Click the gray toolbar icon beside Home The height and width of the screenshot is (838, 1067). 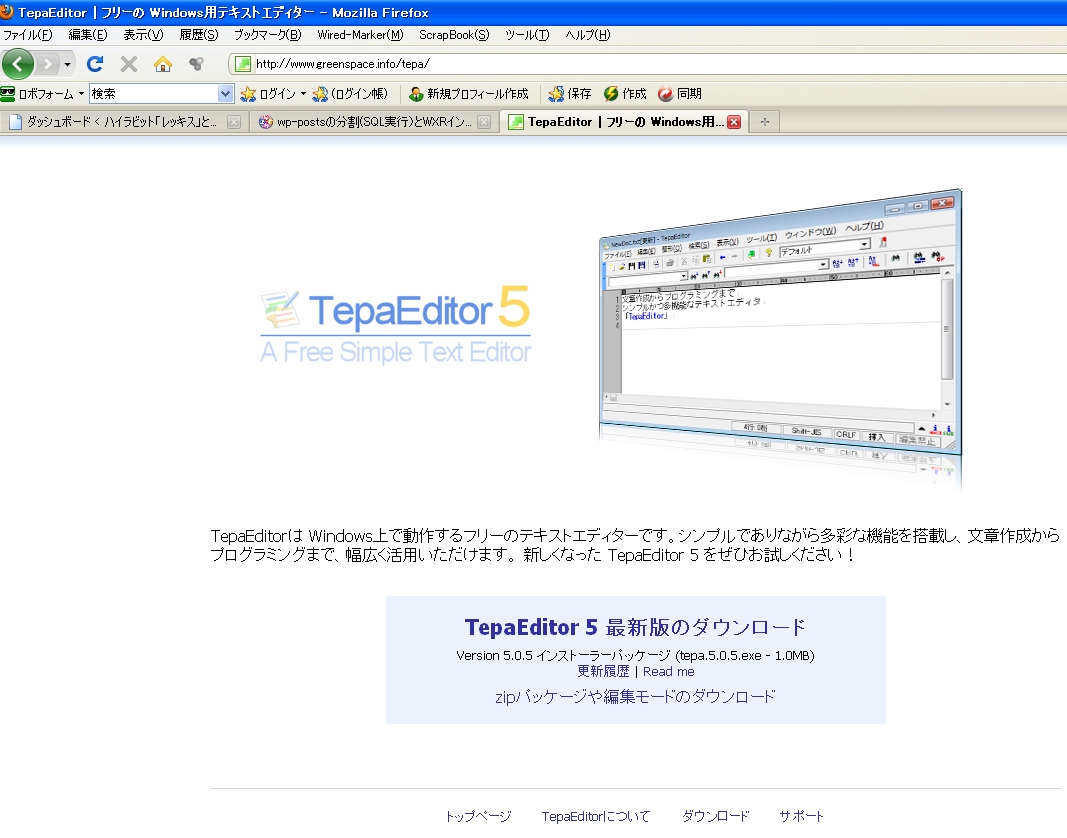[197, 64]
